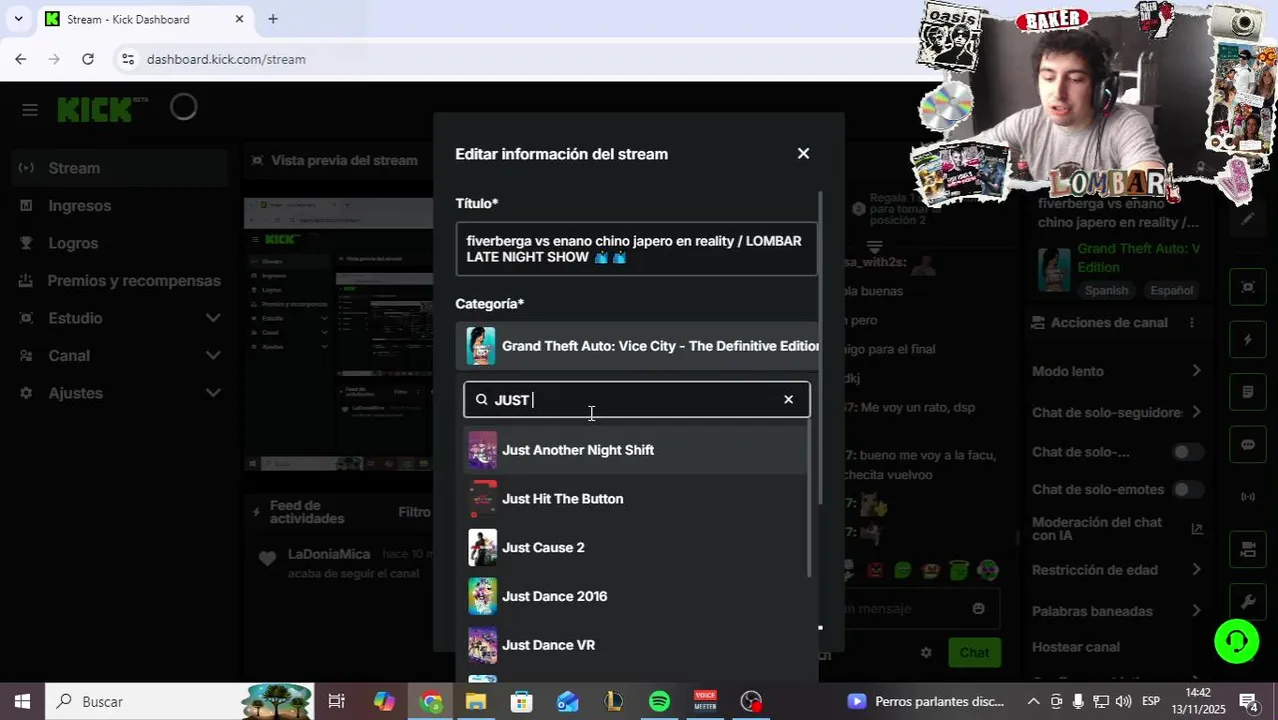Viewport: 1278px width, 720px height.
Task: Open Acciones de canal three-dot menu
Action: click(1191, 323)
